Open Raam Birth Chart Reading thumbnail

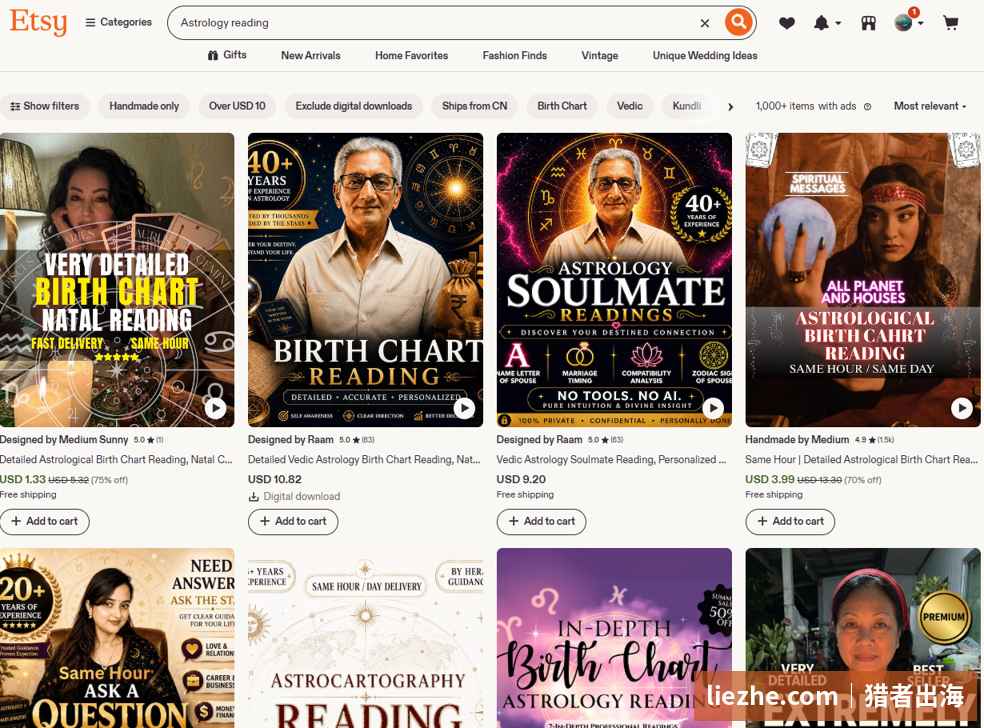pos(365,280)
